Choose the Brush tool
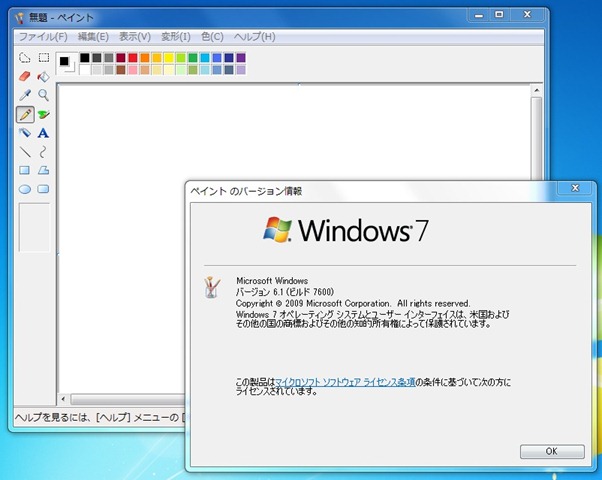This screenshot has width=602, height=480. point(43,114)
